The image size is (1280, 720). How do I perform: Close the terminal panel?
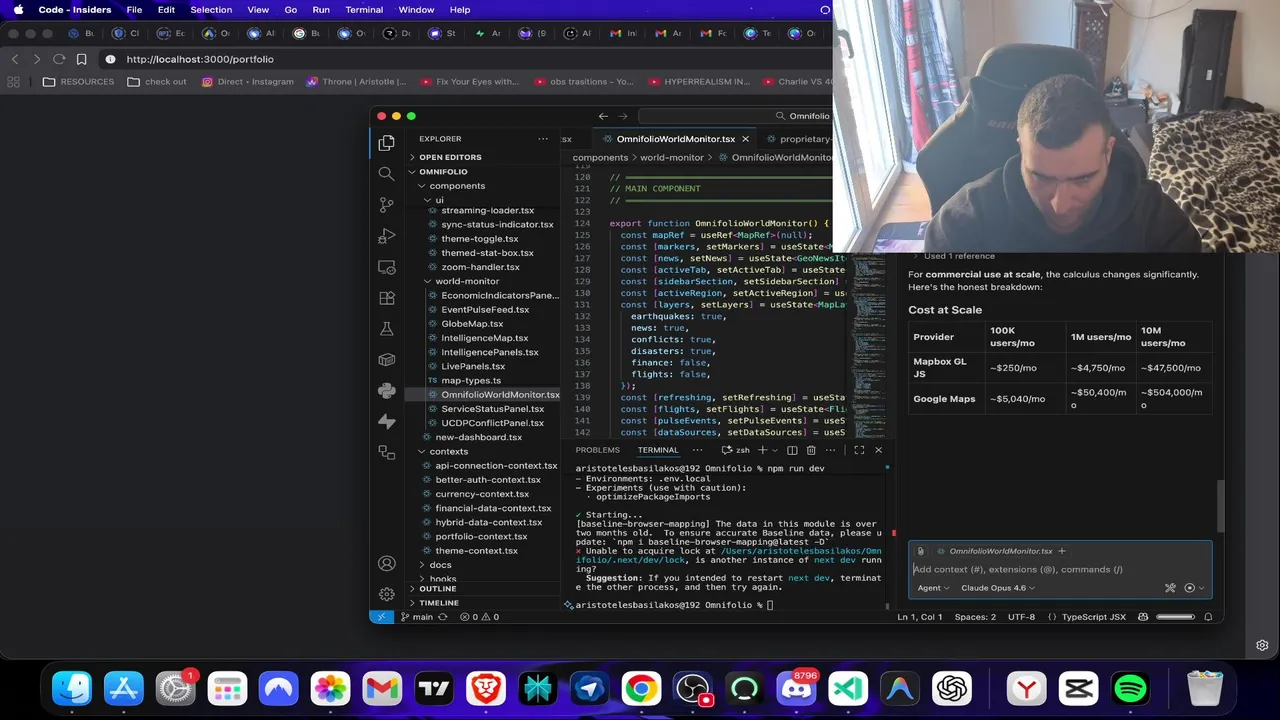point(878,450)
